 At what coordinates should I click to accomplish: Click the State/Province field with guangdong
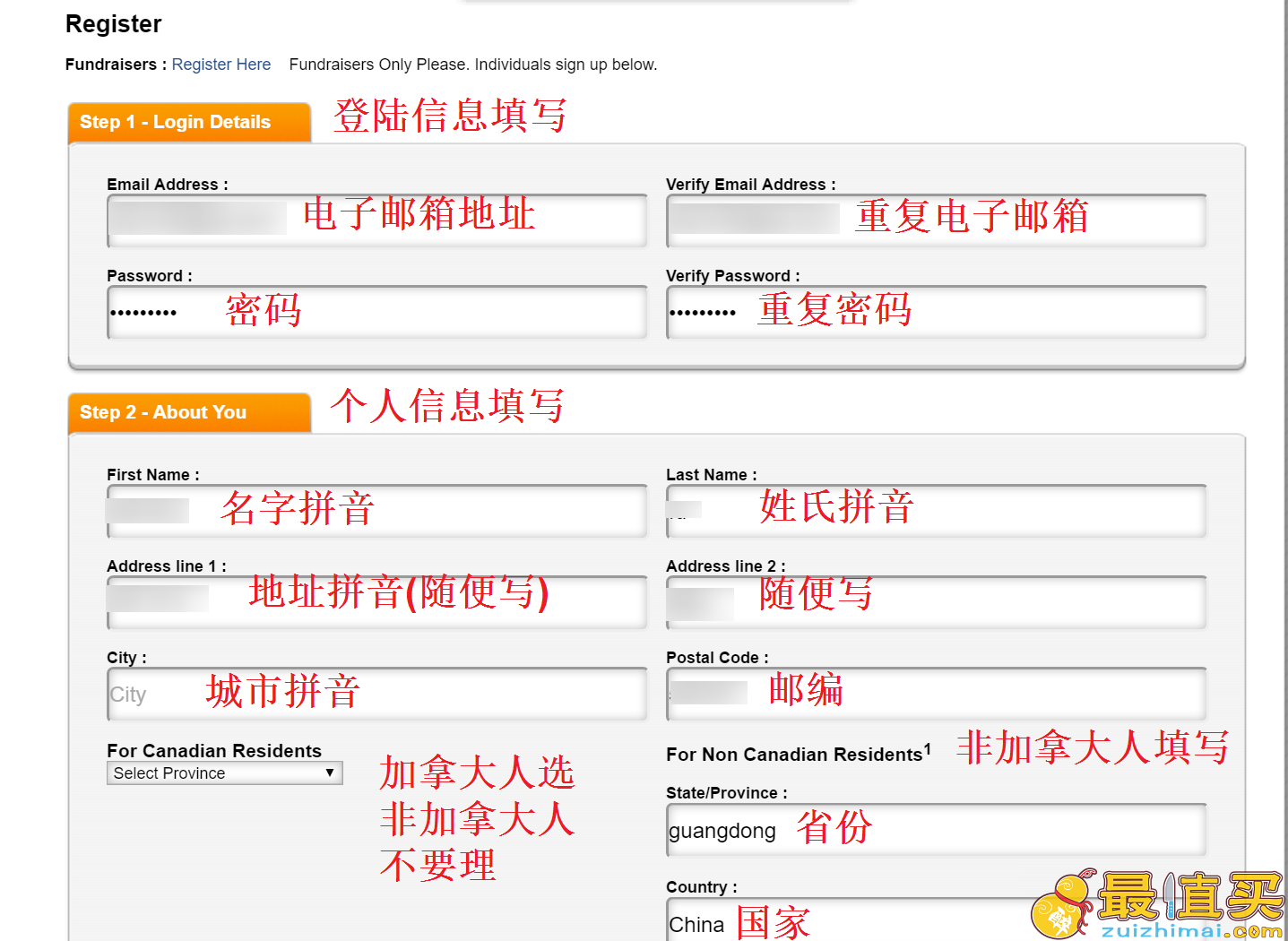pyautogui.click(x=936, y=830)
